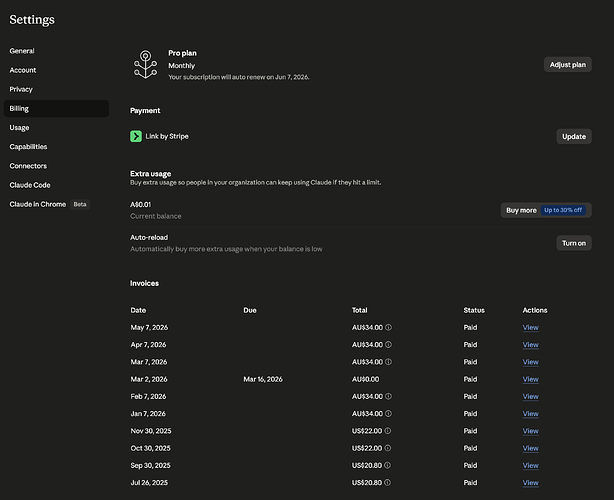Image resolution: width=614 pixels, height=500 pixels.
Task: Click info icon beside Sep 30, 2025 total
Action: (x=387, y=465)
